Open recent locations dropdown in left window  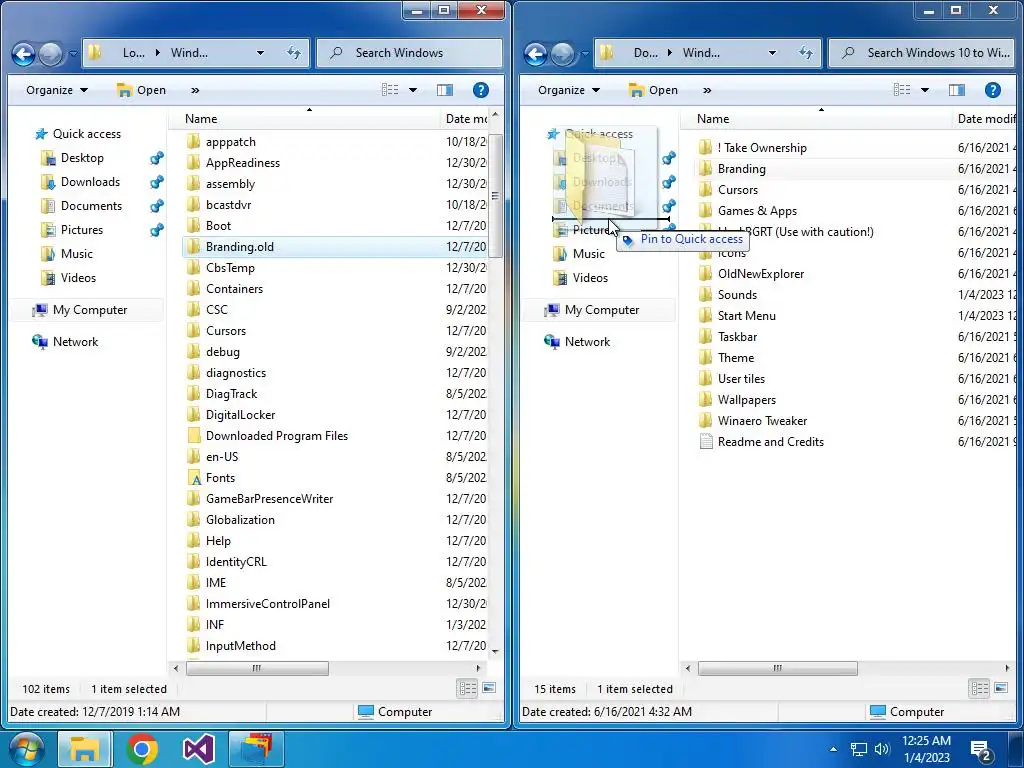pos(72,54)
